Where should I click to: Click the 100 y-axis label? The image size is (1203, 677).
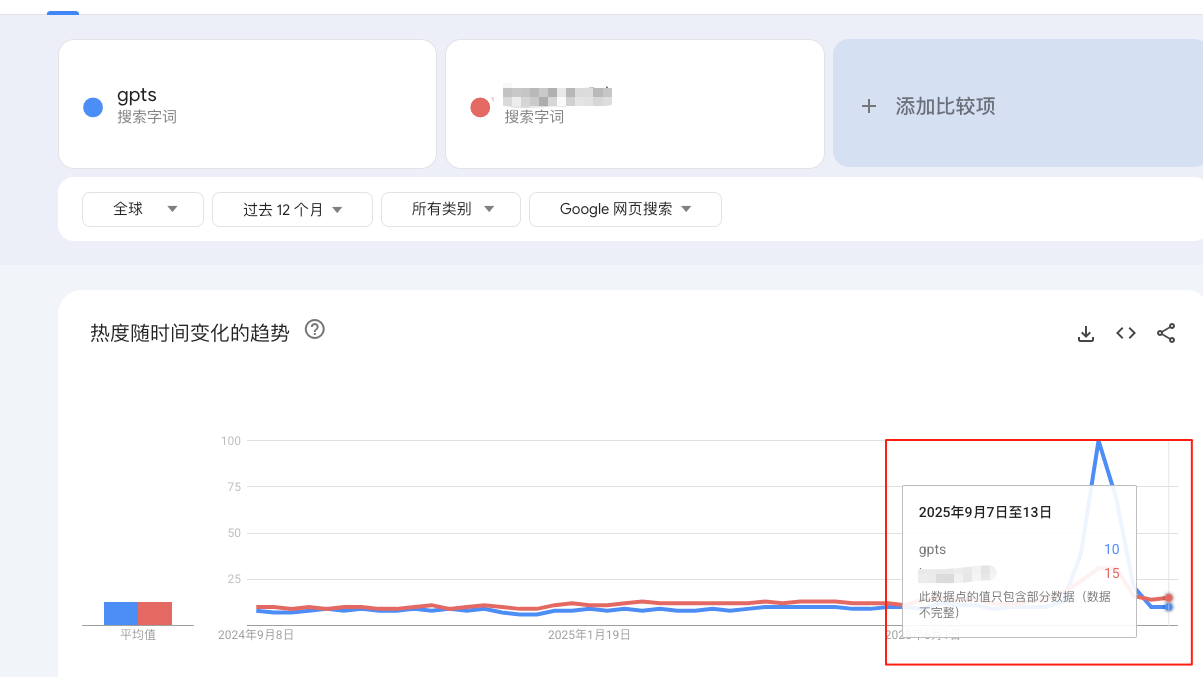point(231,441)
